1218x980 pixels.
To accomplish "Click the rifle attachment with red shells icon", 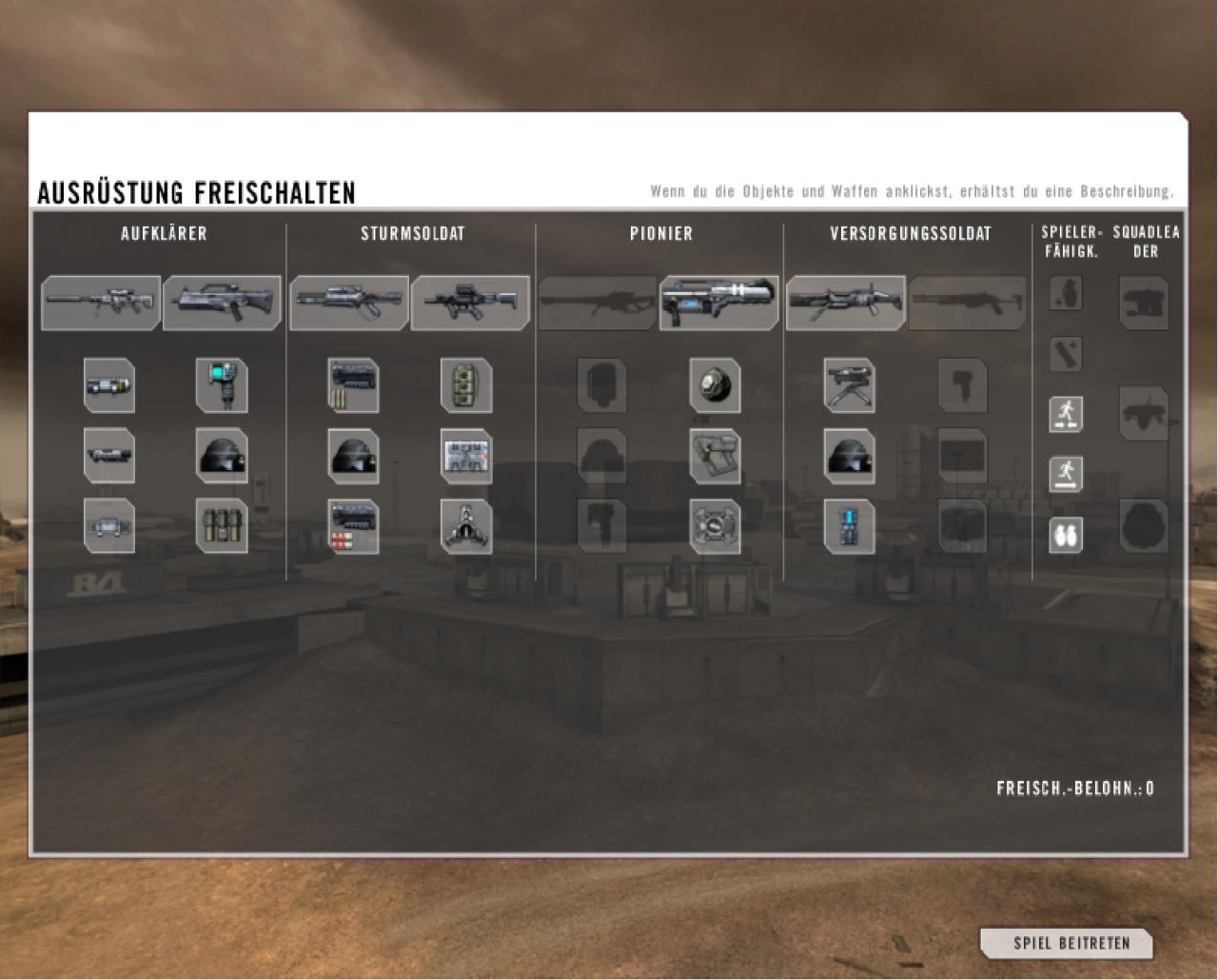I will pos(353,526).
